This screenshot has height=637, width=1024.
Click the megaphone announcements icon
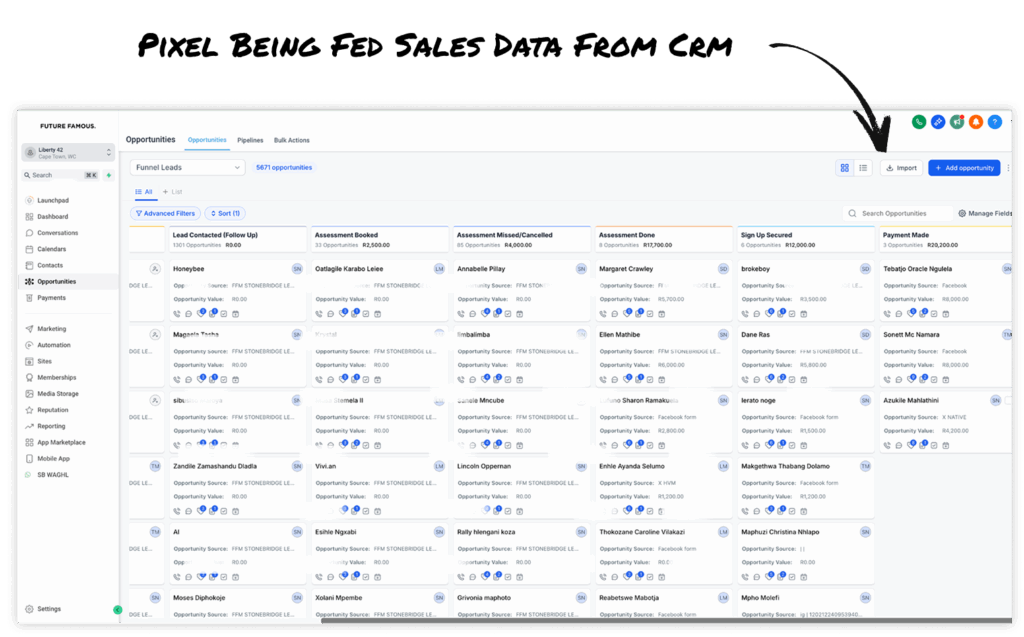[956, 122]
